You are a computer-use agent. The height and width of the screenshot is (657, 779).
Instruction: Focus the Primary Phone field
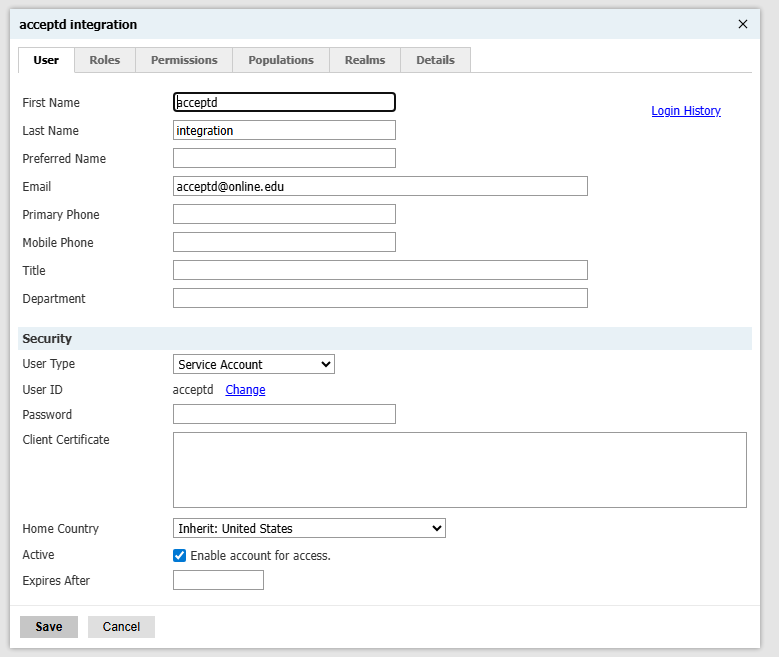[x=284, y=214]
